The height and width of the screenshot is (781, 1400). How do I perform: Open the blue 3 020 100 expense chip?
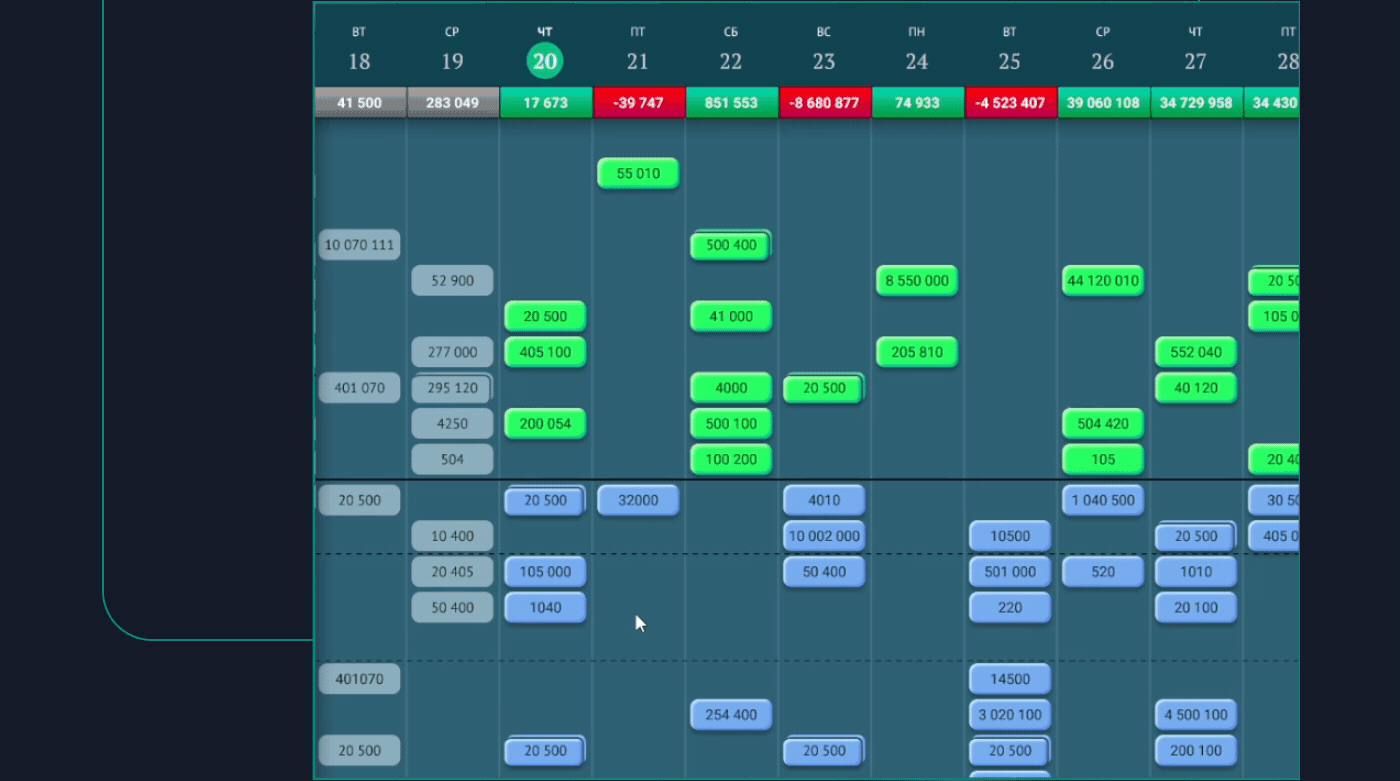tap(1009, 715)
